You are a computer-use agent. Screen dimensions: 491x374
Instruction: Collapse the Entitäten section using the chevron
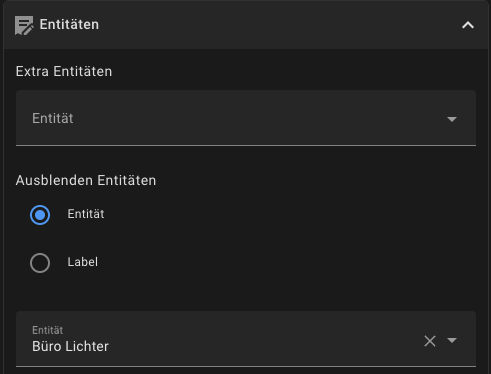(468, 25)
